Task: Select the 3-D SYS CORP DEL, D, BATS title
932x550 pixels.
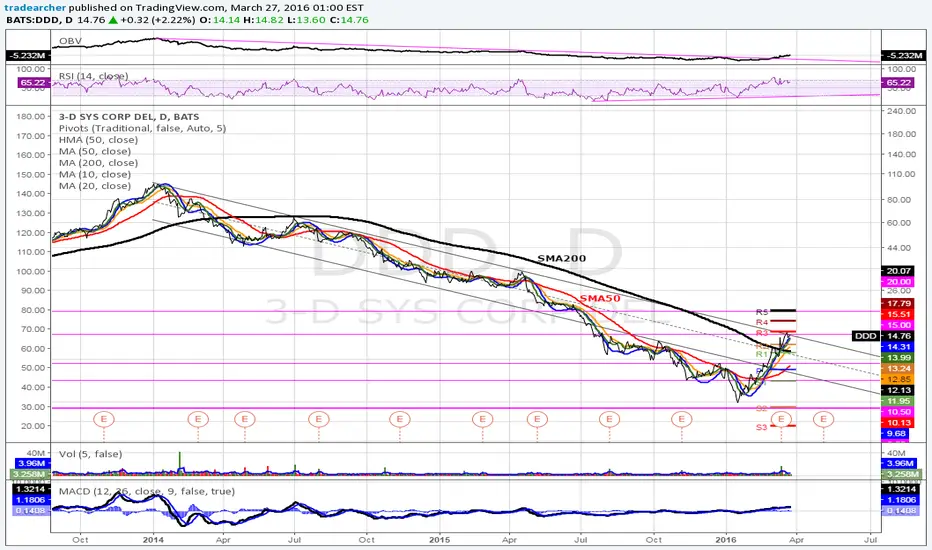Action: click(x=129, y=117)
